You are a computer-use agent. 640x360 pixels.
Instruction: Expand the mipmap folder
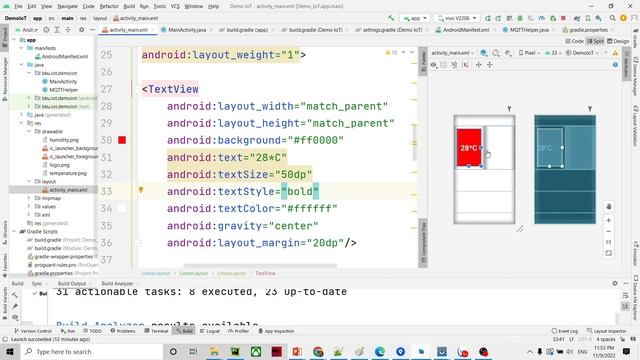[29, 198]
